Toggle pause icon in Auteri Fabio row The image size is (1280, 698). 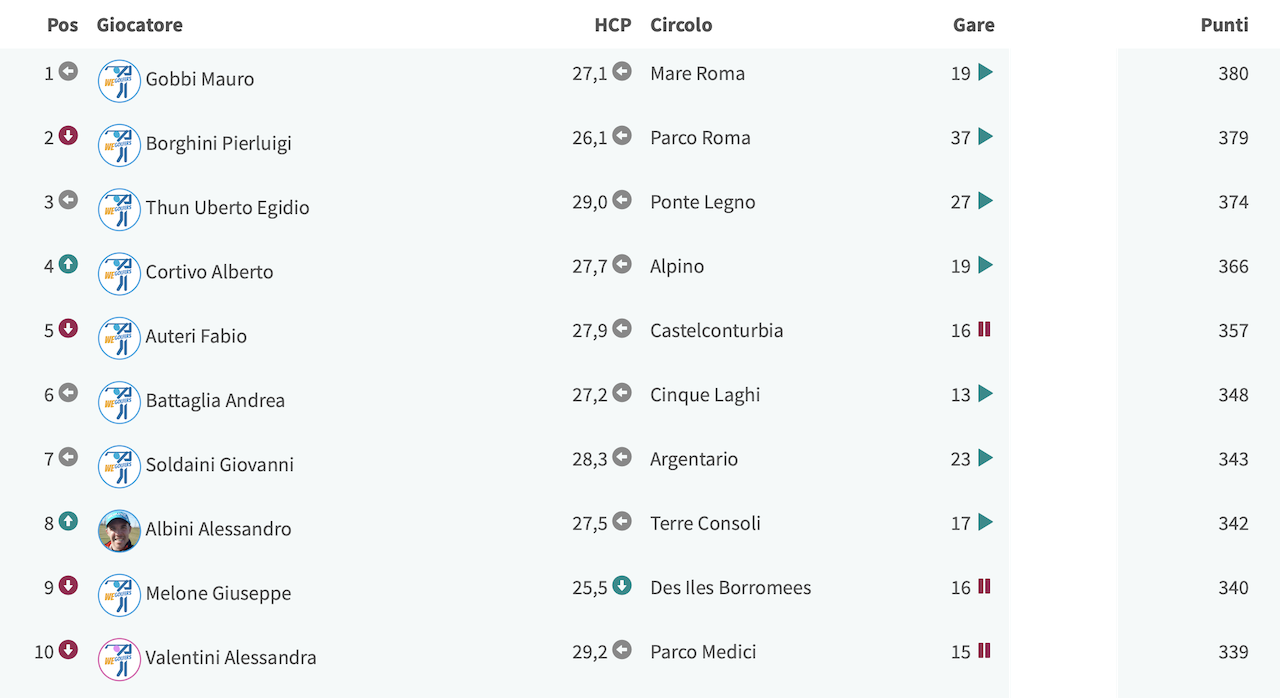[984, 329]
